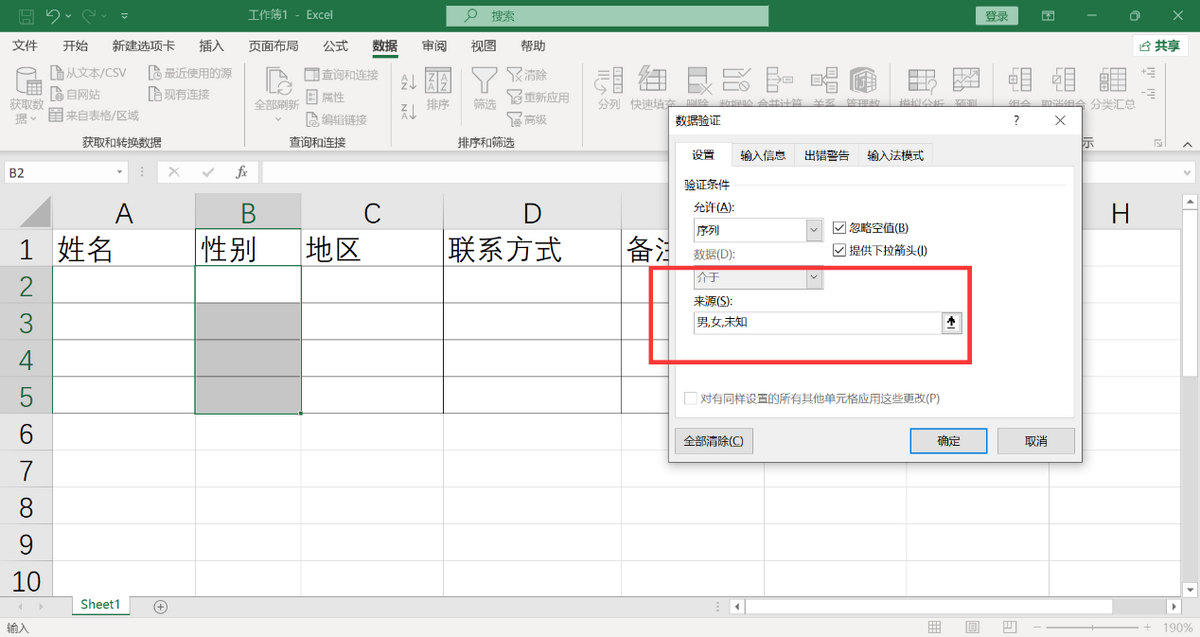Image resolution: width=1200 pixels, height=637 pixels.
Task: Open Recent Sources (最近使用的源)
Action: coord(190,73)
